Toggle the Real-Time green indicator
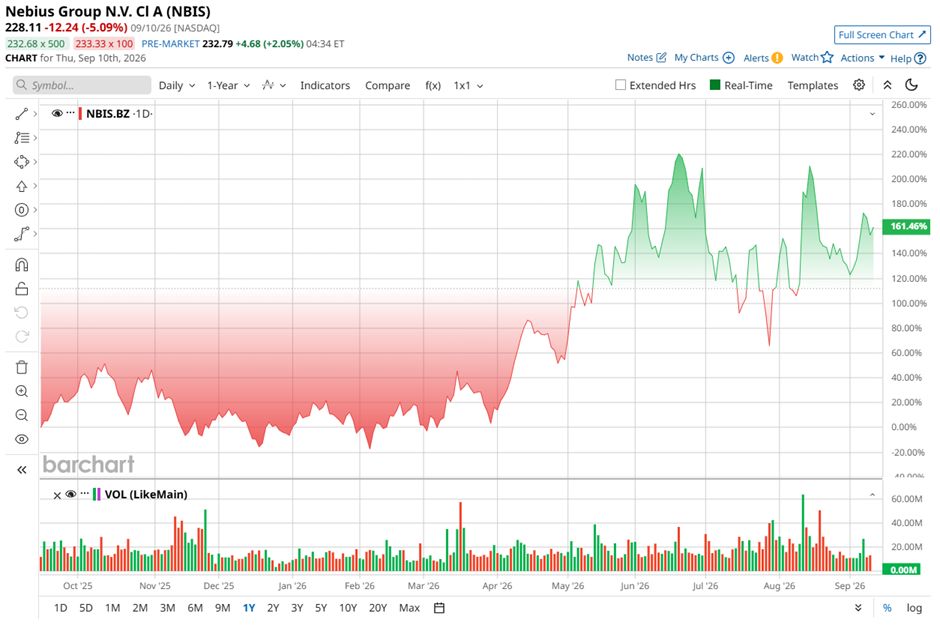The height and width of the screenshot is (625, 940). point(715,85)
